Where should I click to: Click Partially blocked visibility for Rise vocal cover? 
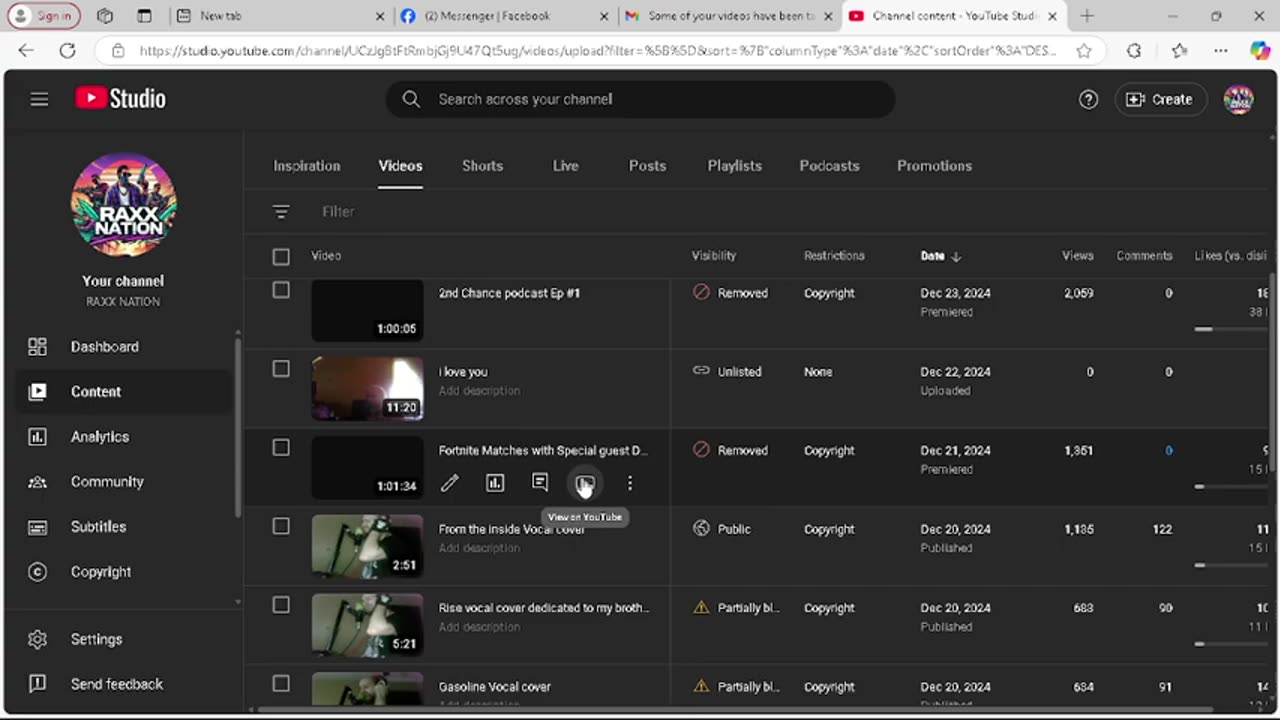tap(735, 608)
